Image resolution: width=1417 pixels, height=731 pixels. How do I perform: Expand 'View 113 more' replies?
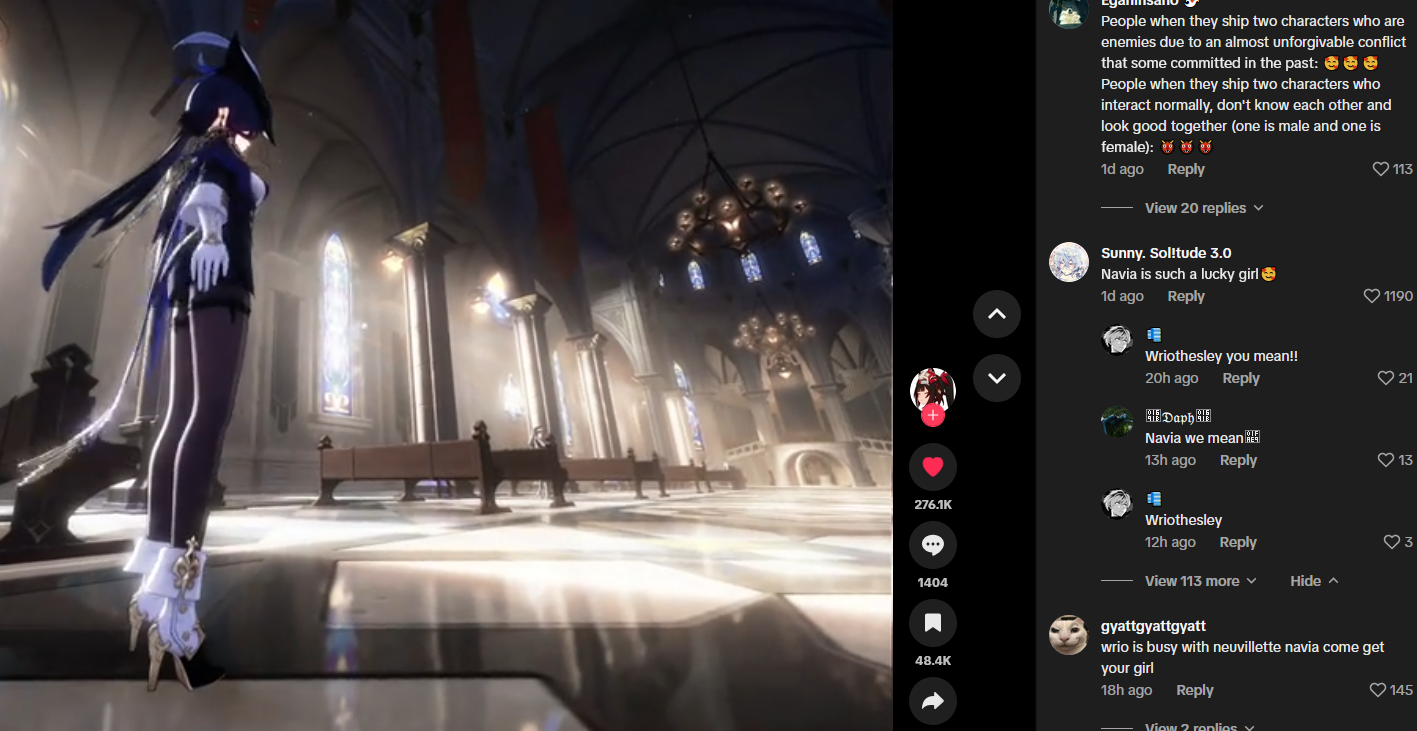point(1200,581)
